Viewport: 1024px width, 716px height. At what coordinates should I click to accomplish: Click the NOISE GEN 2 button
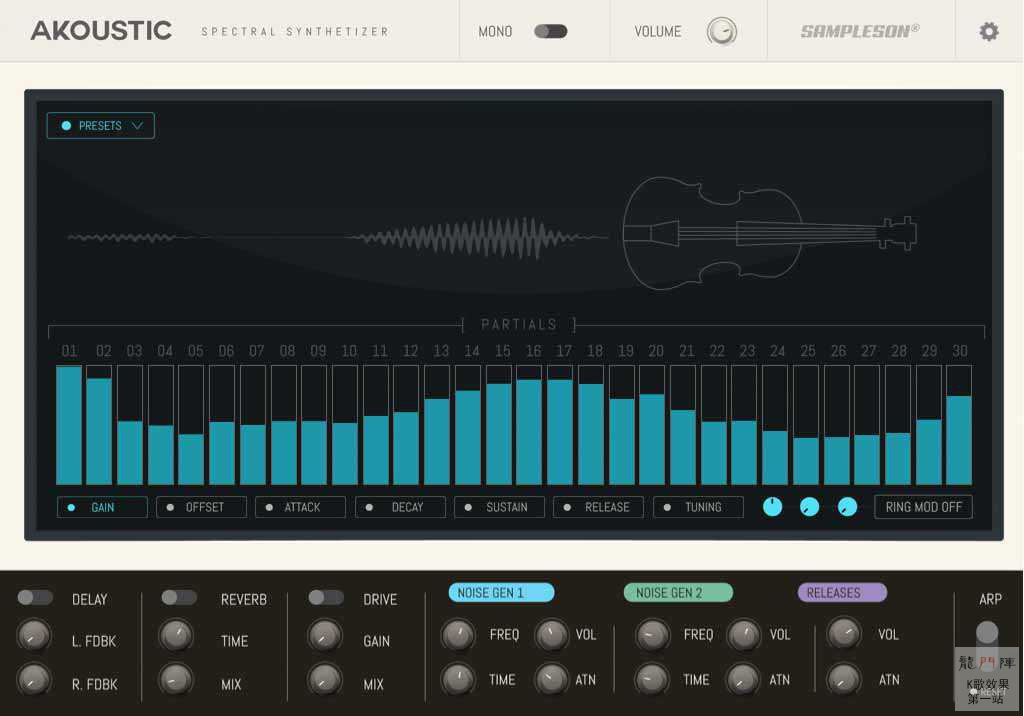coord(678,593)
